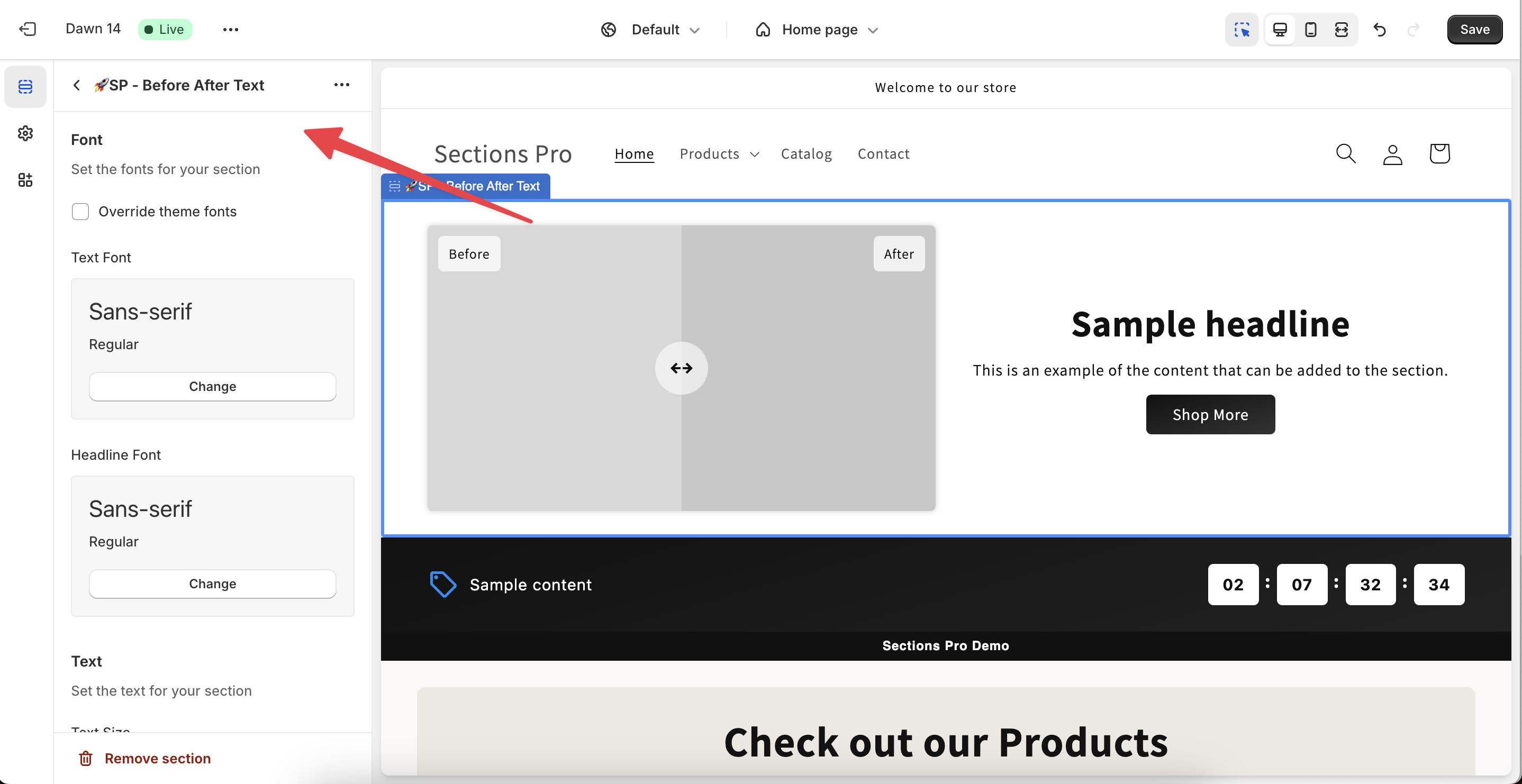Open the three-dot menu beside Dawn 14
This screenshot has height=784, width=1522.
(x=230, y=29)
